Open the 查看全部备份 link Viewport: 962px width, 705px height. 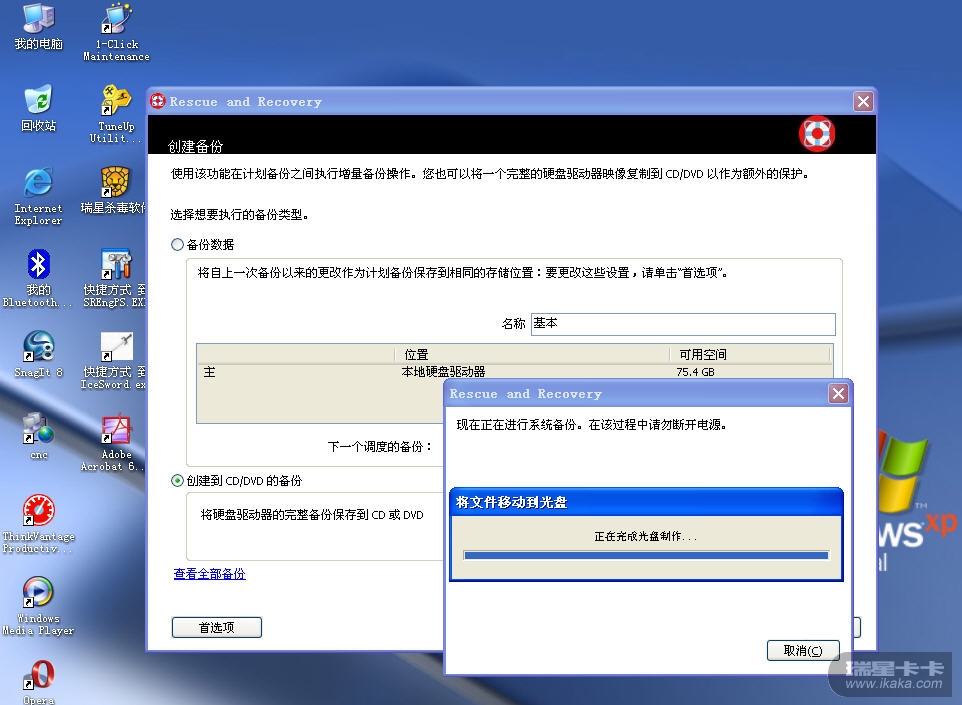pos(209,574)
